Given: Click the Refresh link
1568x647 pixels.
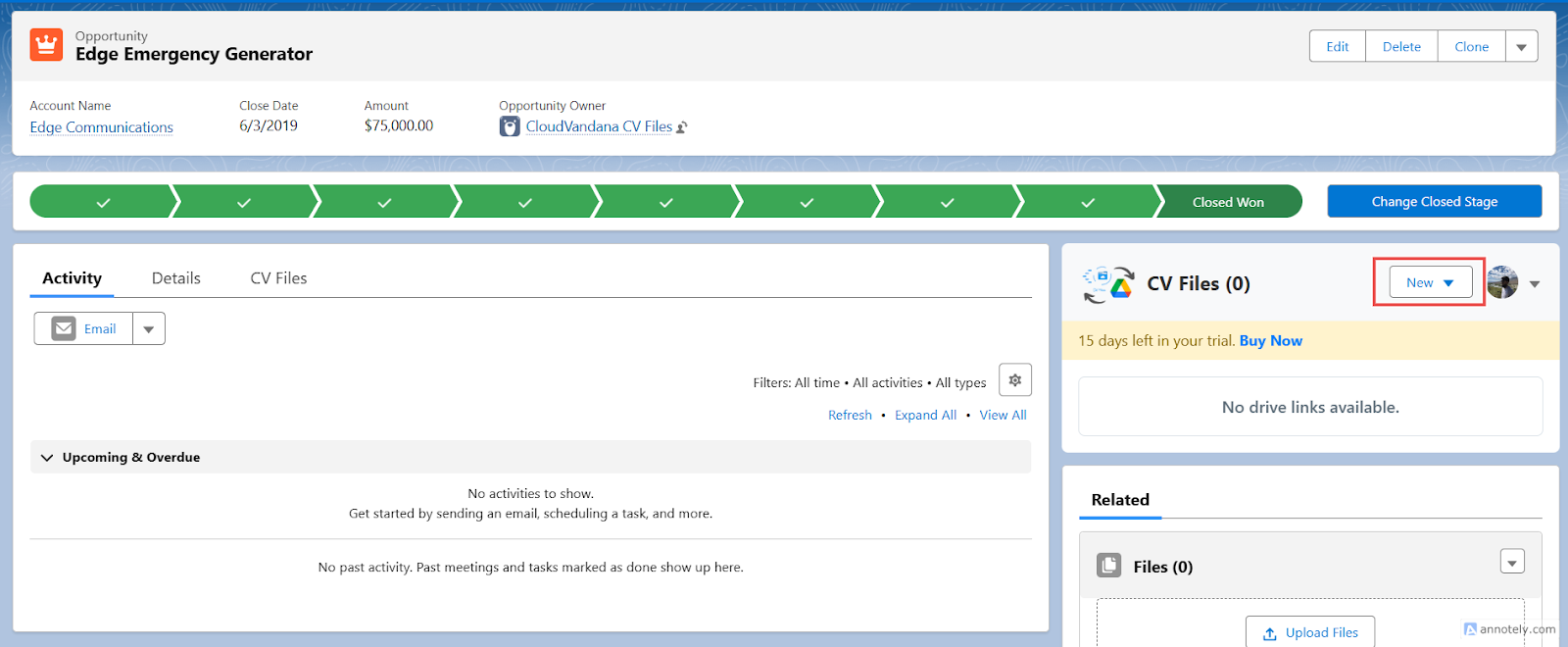Looking at the screenshot, I should (850, 415).
